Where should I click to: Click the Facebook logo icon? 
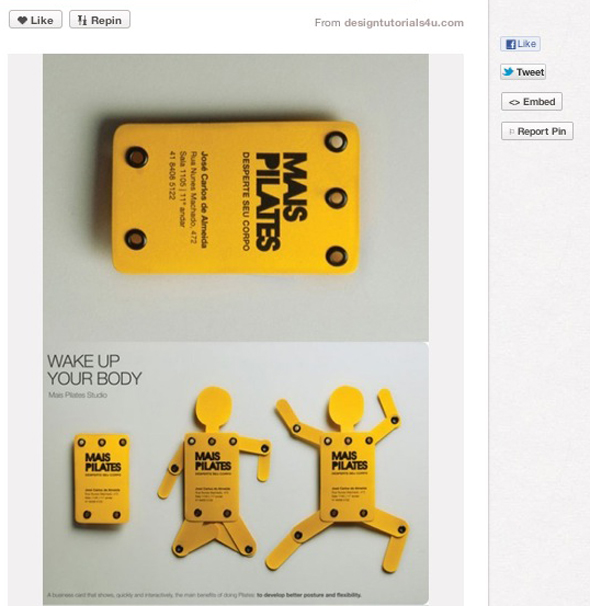[x=511, y=44]
